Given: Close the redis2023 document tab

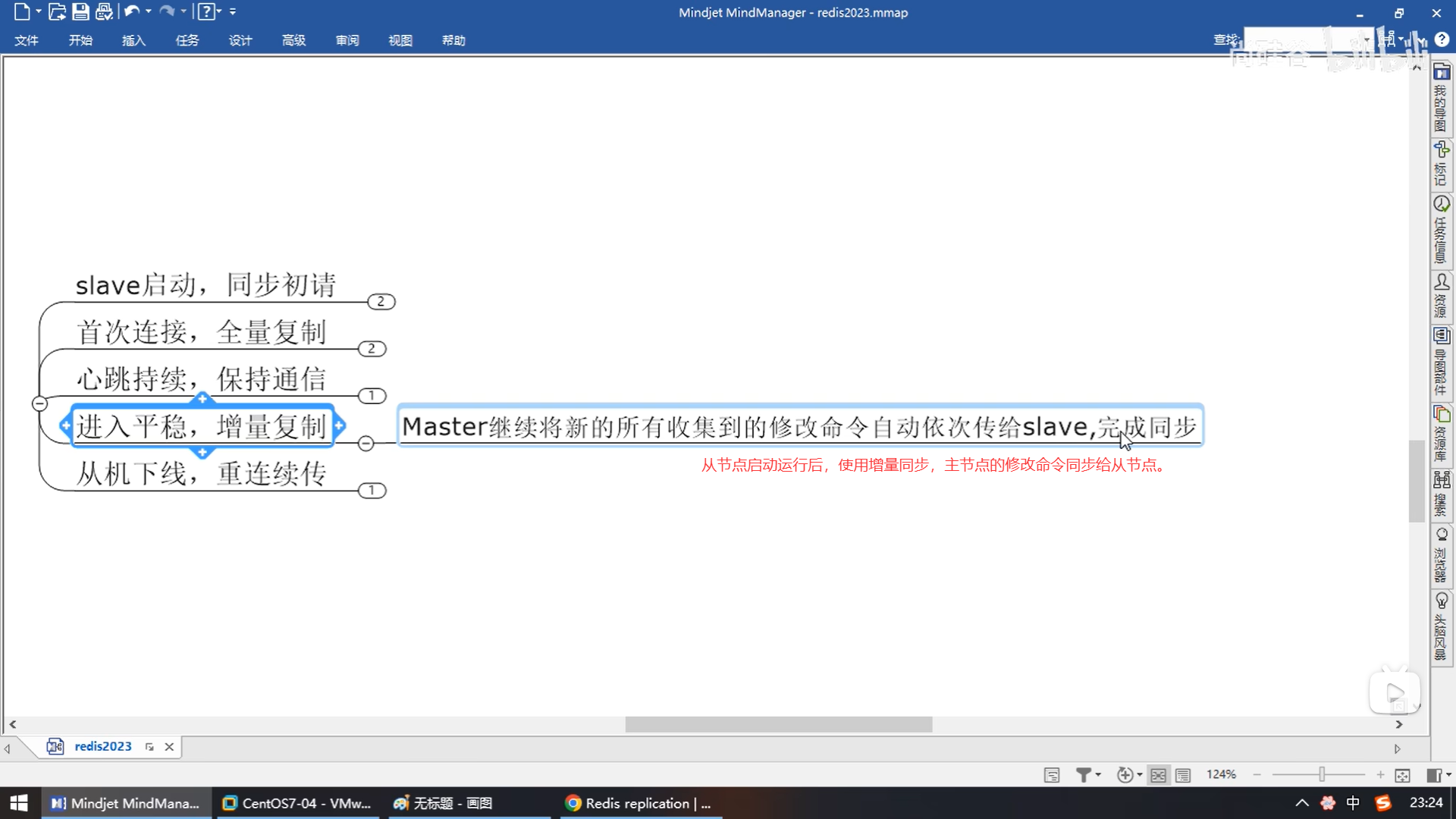Looking at the screenshot, I should tap(169, 747).
